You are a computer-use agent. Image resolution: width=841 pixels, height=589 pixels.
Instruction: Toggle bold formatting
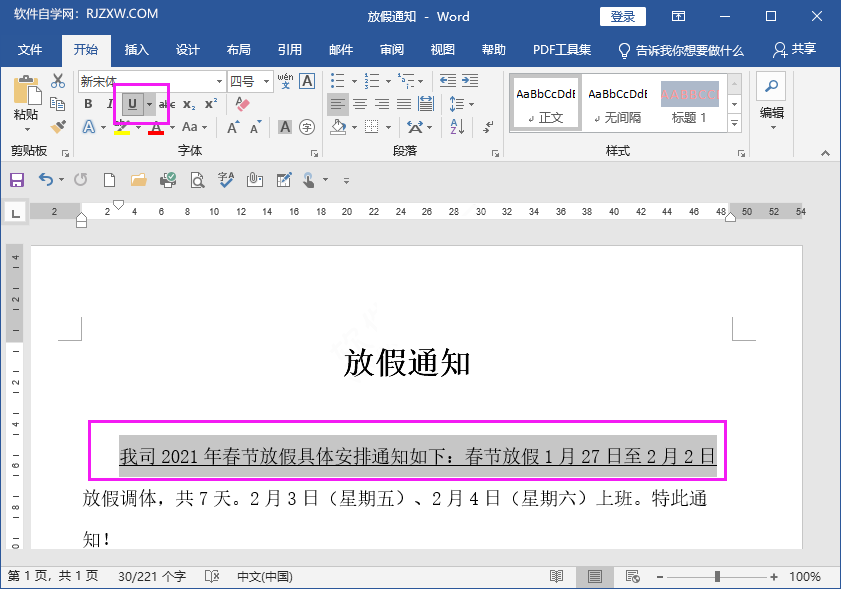coord(87,104)
